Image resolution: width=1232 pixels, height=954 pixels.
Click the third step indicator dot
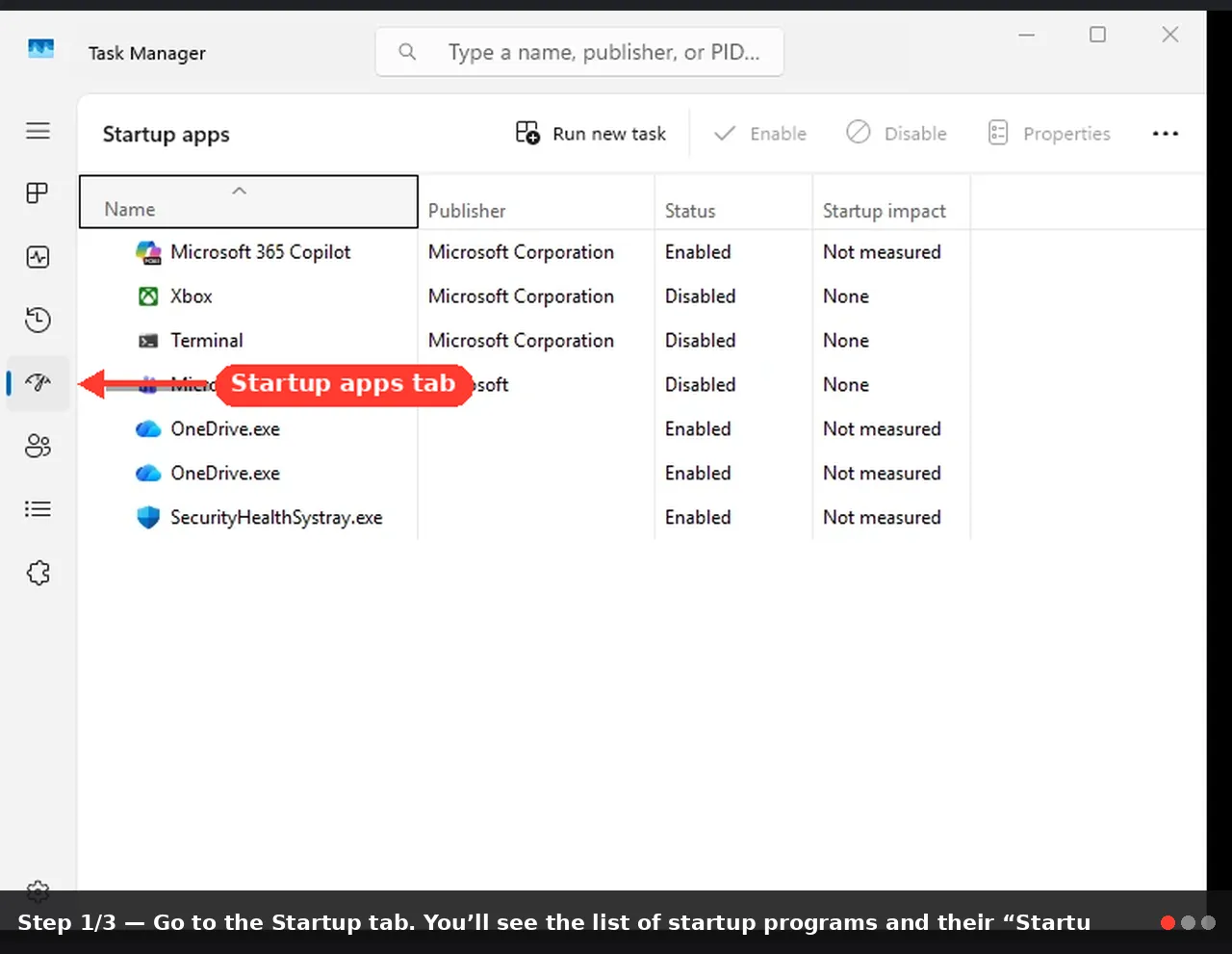point(1208,922)
